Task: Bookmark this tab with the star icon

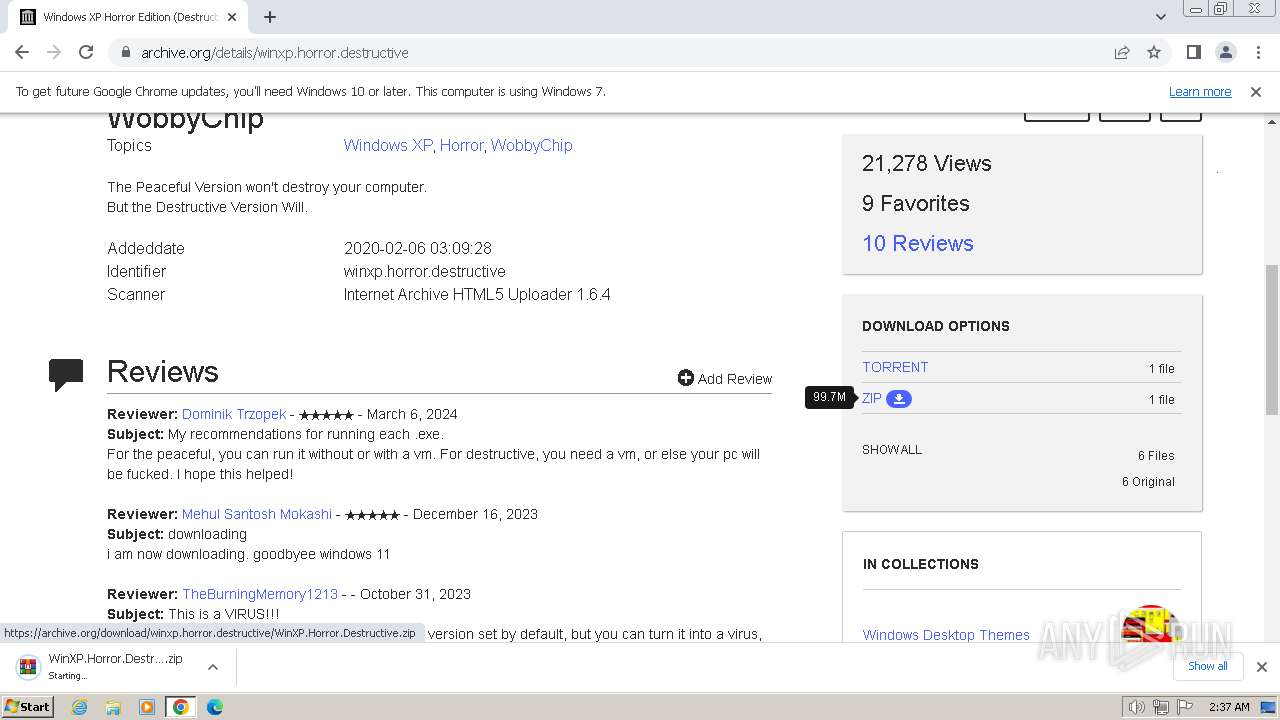Action: pyautogui.click(x=1154, y=52)
